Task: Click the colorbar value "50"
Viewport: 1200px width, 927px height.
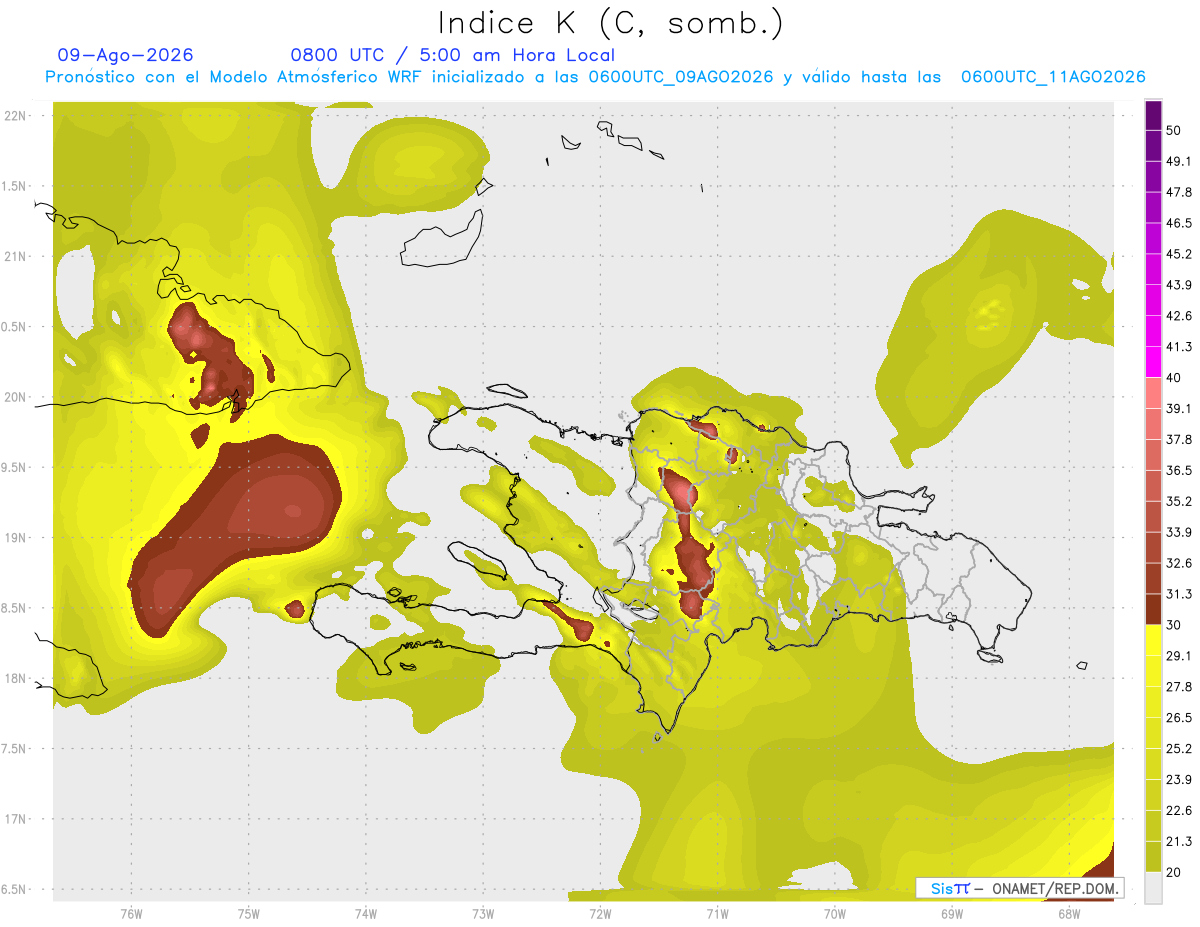Action: [1174, 130]
